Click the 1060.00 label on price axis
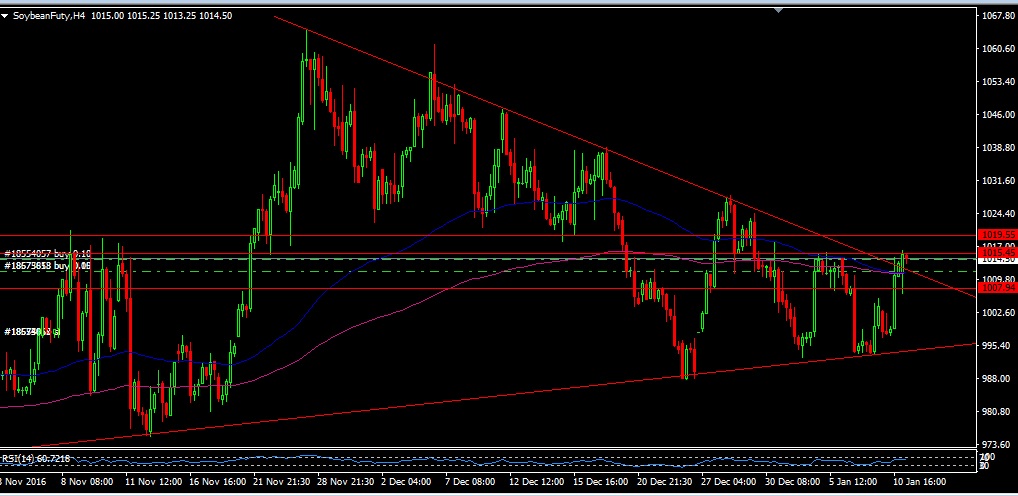Screen dimensions: 1018x496 [996, 49]
